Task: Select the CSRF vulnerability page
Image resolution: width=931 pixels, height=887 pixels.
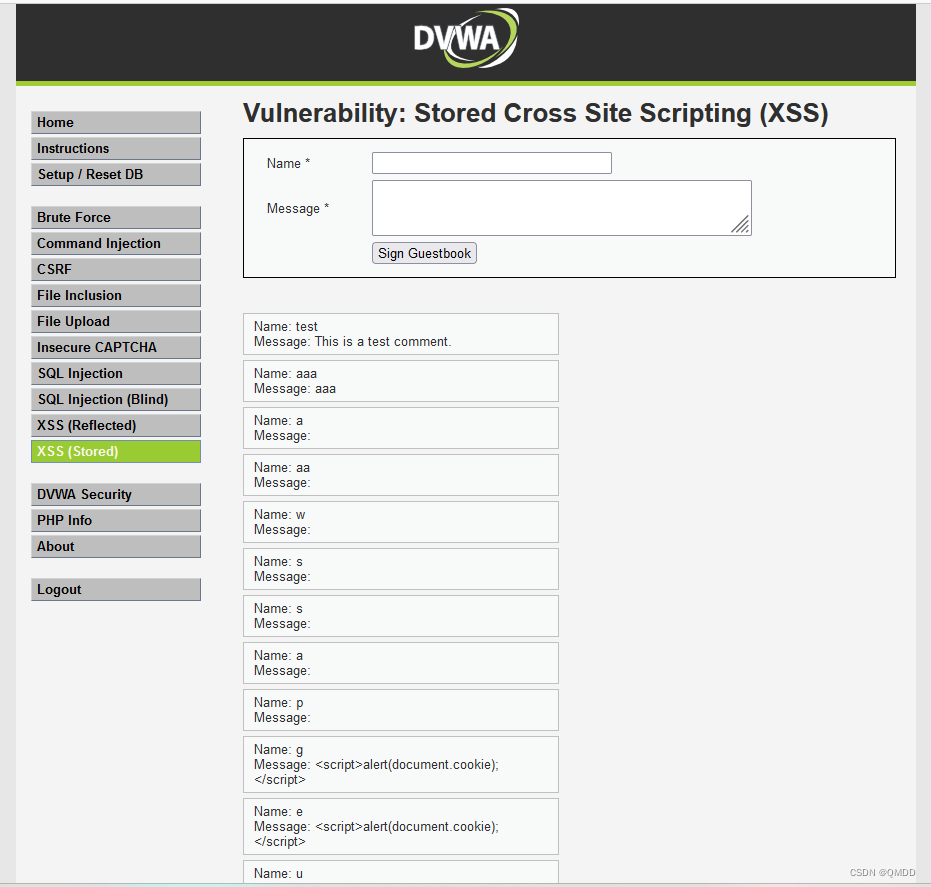Action: point(115,269)
